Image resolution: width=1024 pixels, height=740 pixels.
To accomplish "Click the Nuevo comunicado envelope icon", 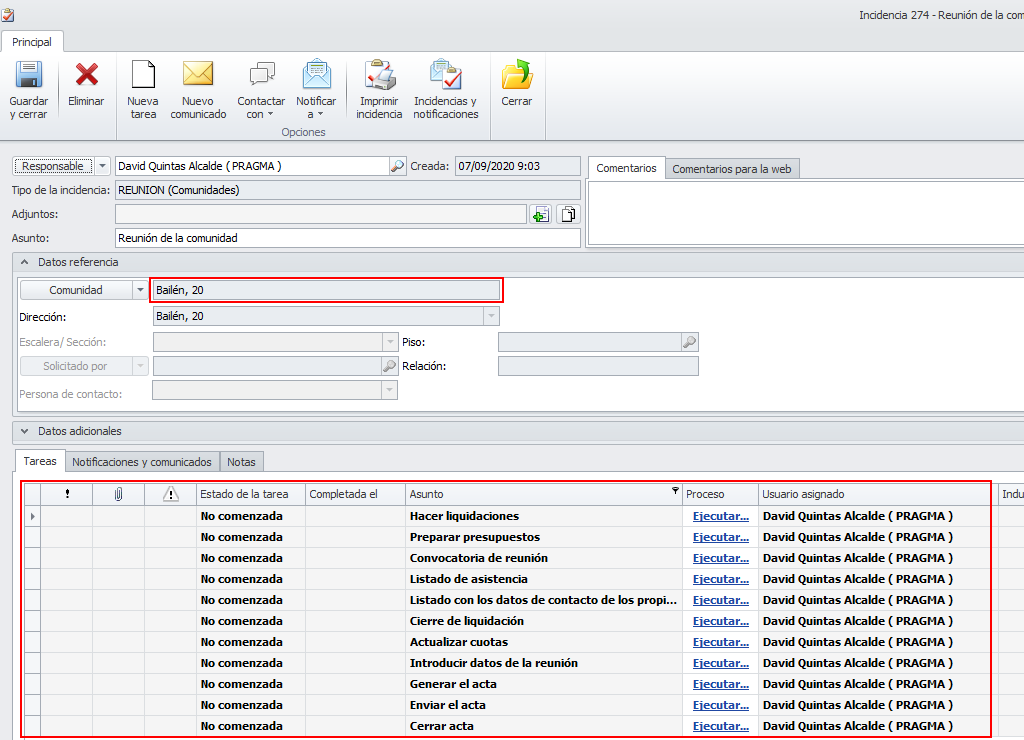I will [198, 76].
